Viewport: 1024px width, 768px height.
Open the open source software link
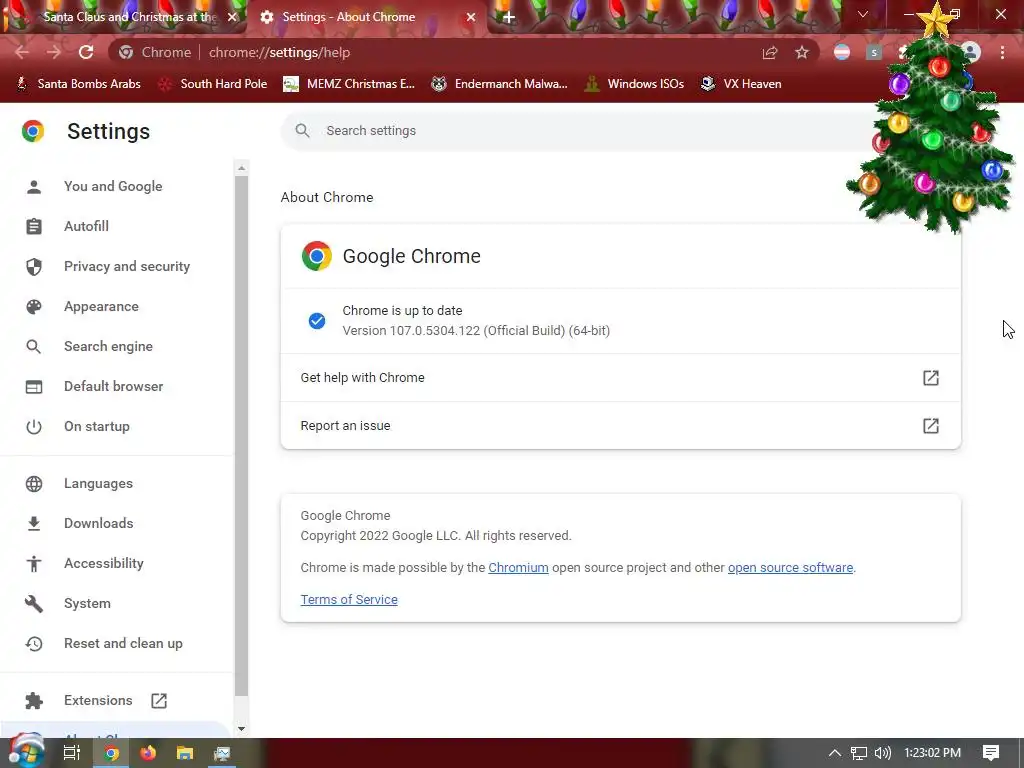coord(790,568)
